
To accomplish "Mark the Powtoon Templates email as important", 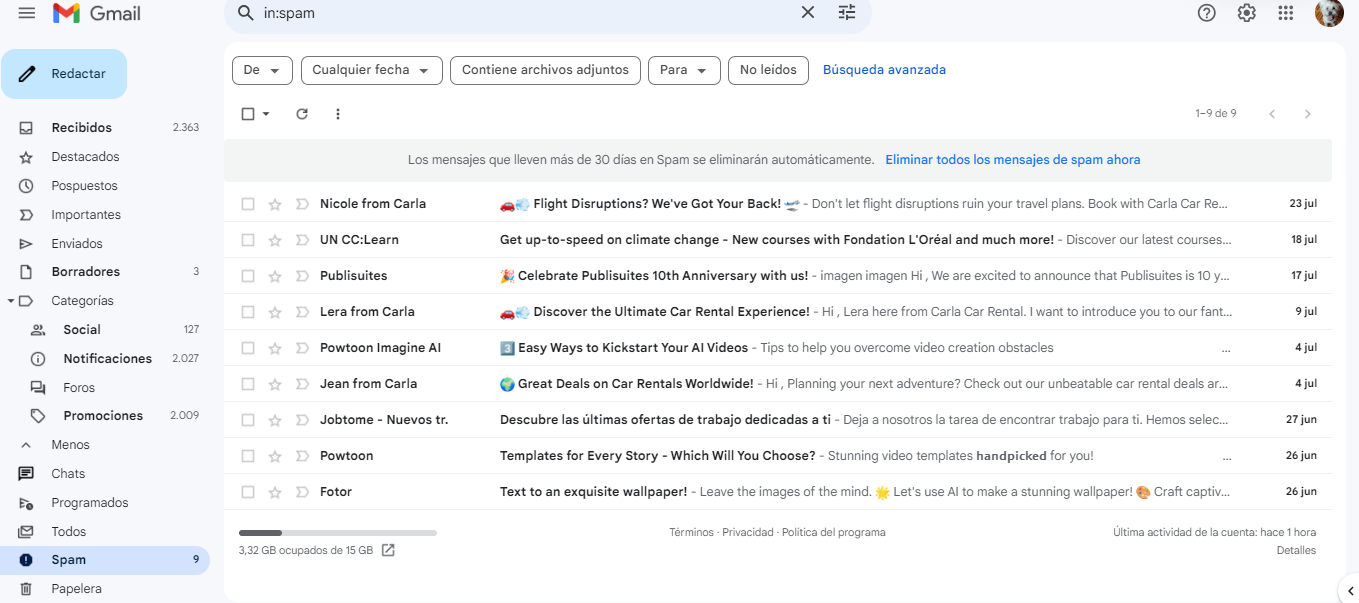I will coord(302,456).
